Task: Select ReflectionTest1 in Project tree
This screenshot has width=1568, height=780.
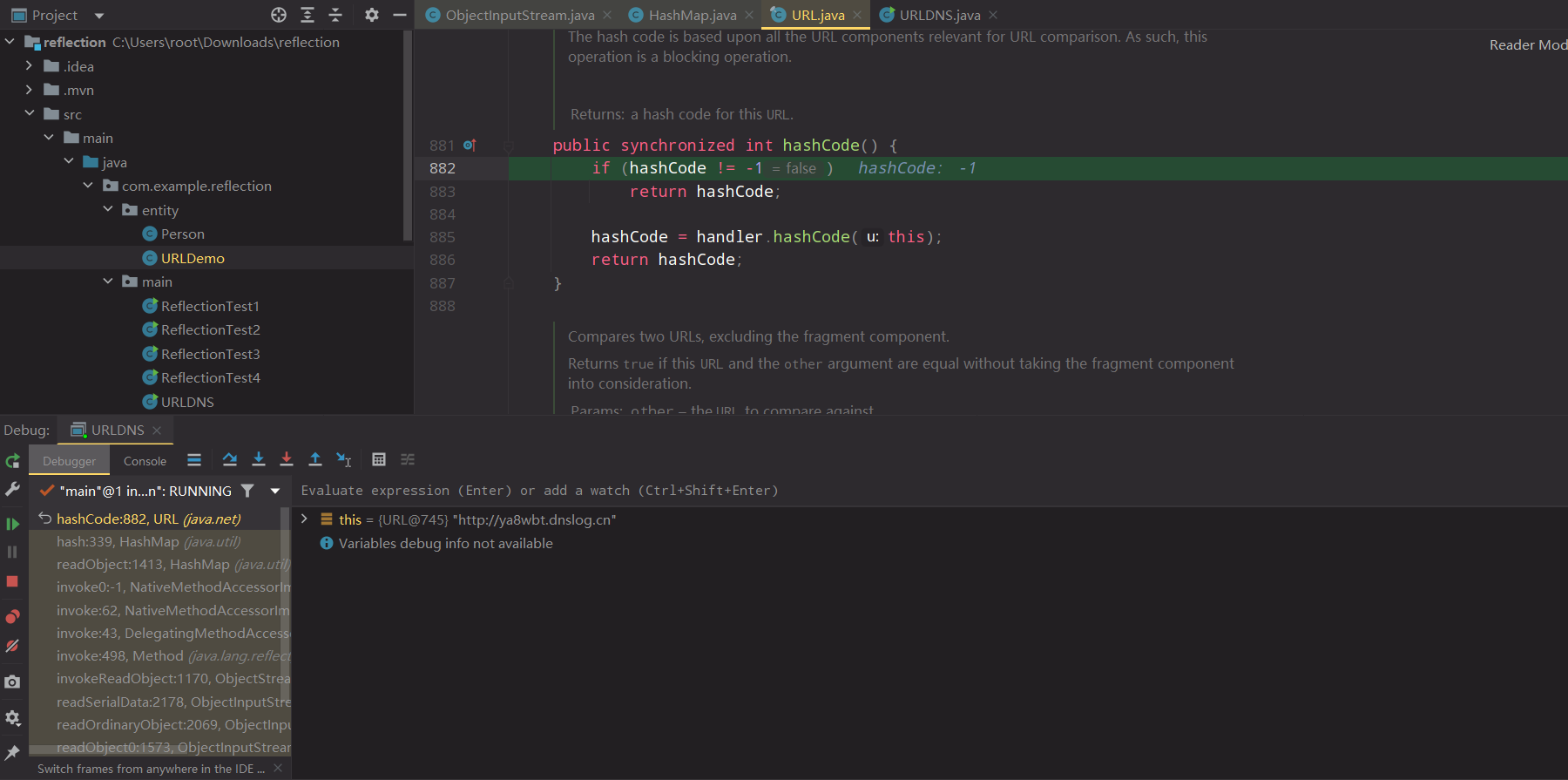Action: [x=210, y=306]
